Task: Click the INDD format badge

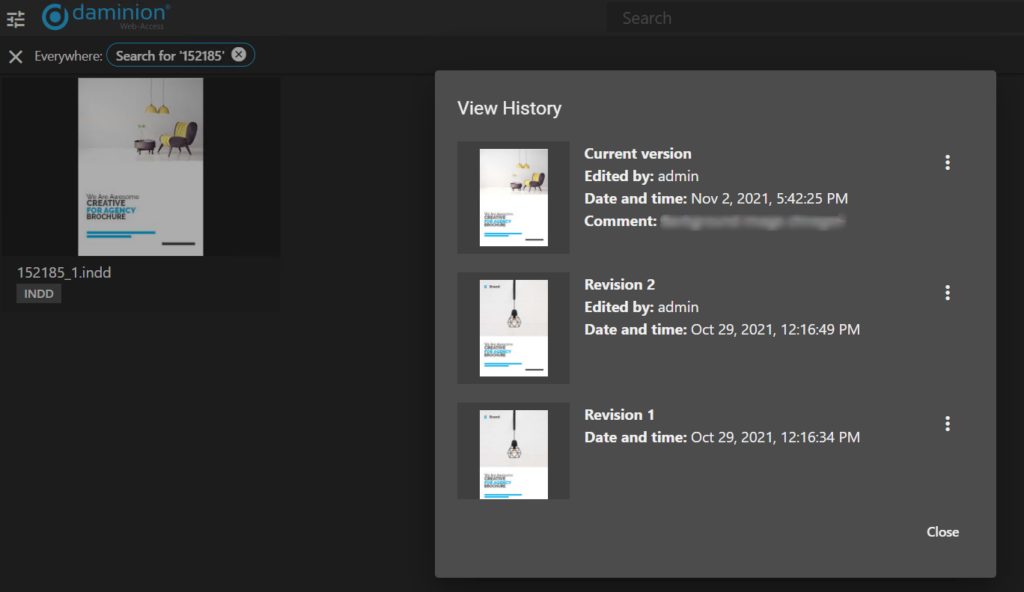Action: (x=39, y=294)
